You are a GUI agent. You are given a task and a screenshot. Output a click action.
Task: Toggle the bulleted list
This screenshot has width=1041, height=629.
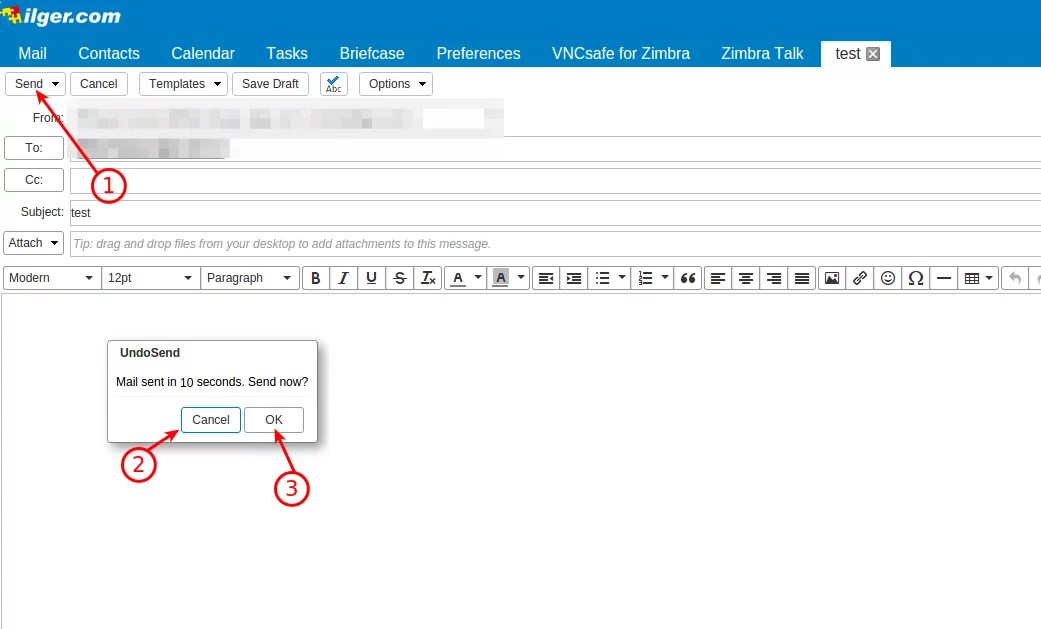click(604, 277)
